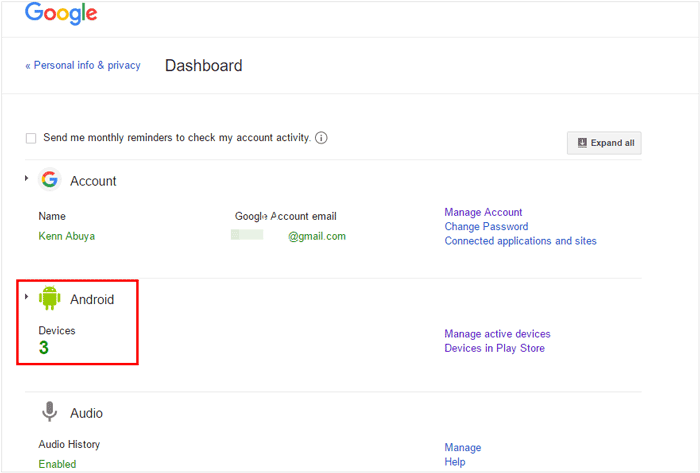The width and height of the screenshot is (700, 473).
Task: Click the green Android robot icon
Action: pos(50,298)
